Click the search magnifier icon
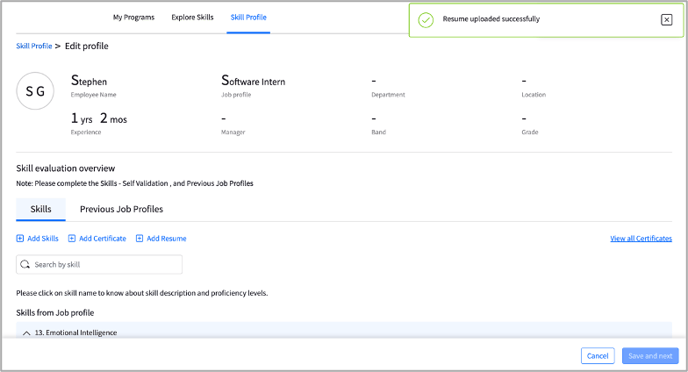The width and height of the screenshot is (688, 372). click(x=25, y=265)
